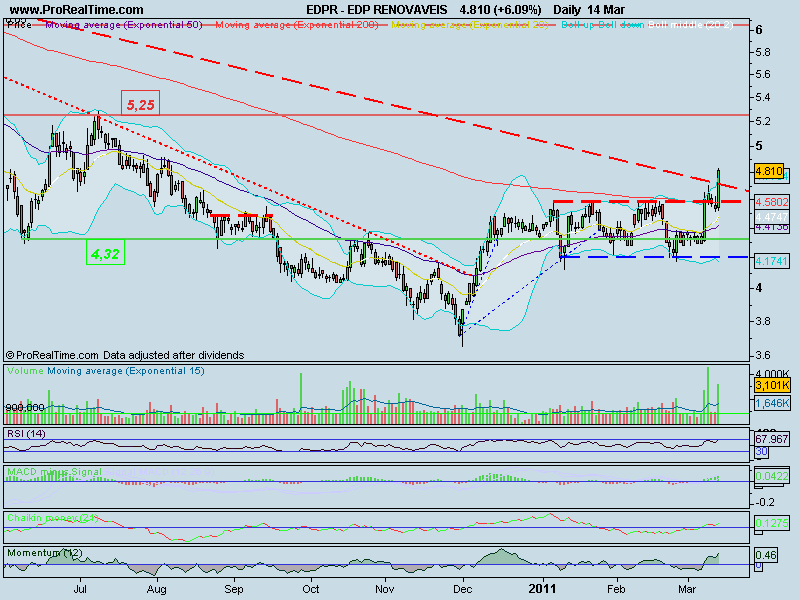Click the www.ProRealTime.com title text

click(x=77, y=10)
